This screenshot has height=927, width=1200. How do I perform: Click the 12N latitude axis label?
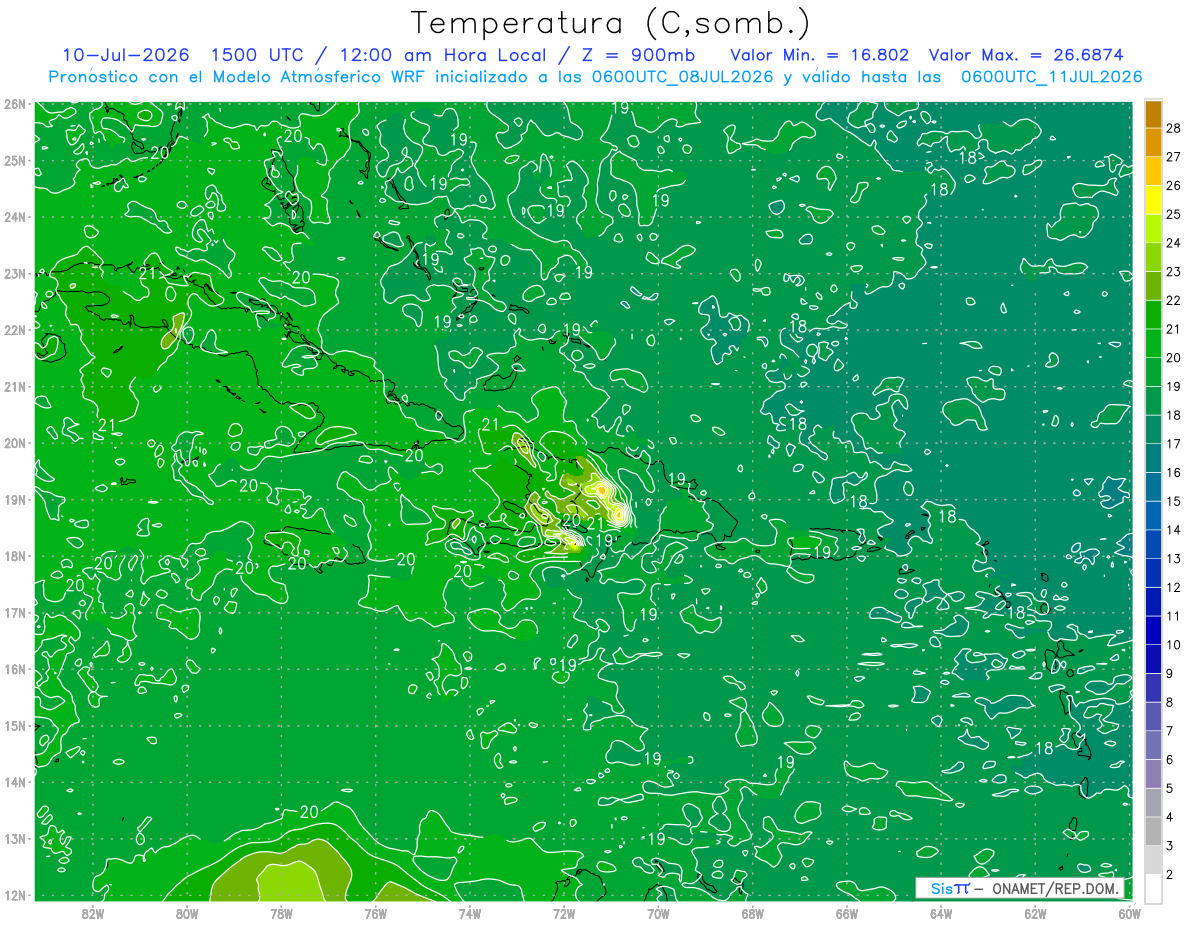coord(15,895)
